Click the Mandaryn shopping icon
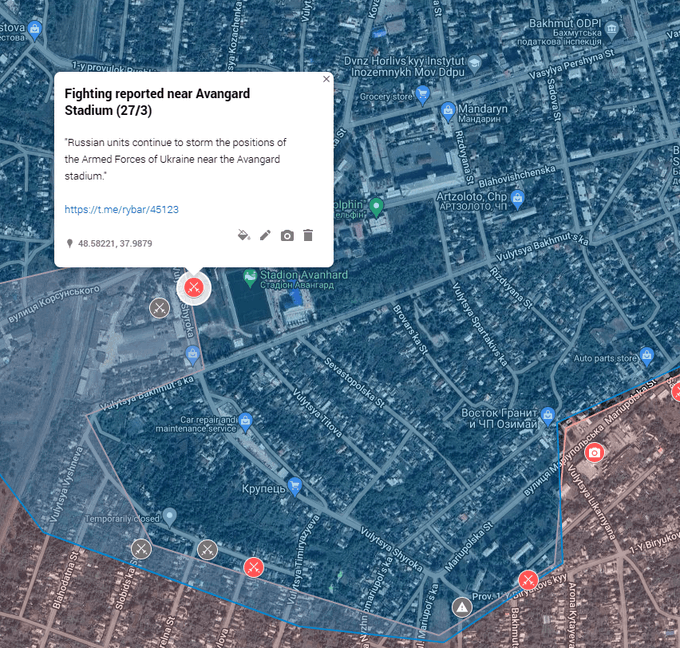The height and width of the screenshot is (648, 680). [x=448, y=109]
